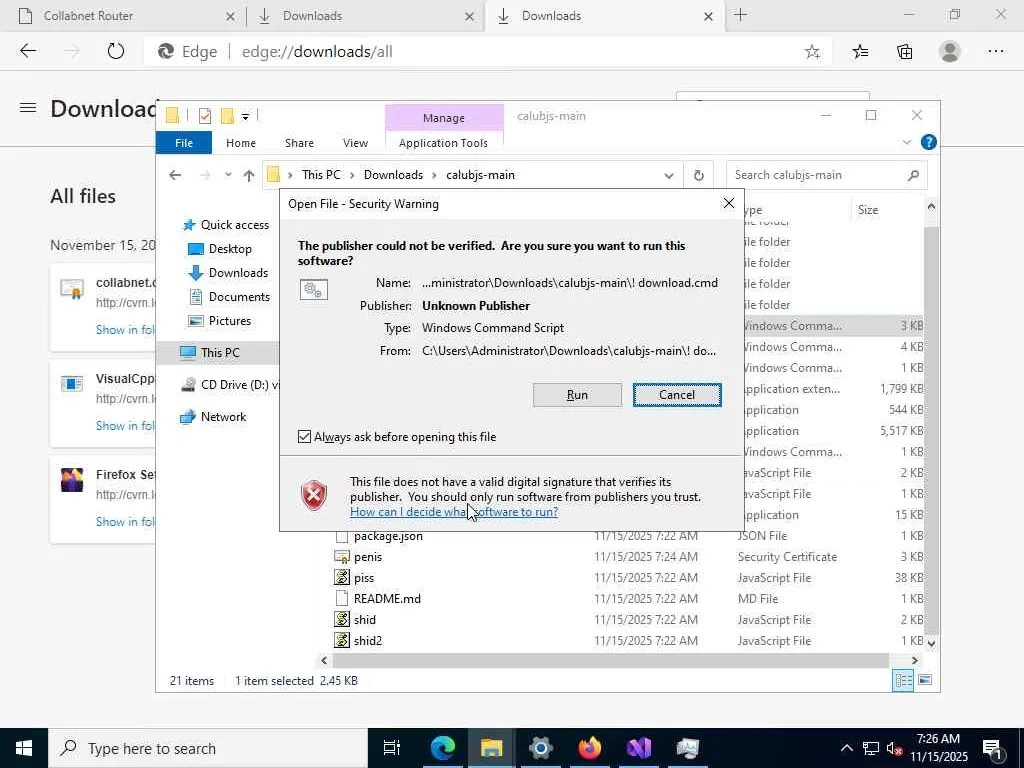The width and height of the screenshot is (1024, 768).
Task: Click the muted volume tray icon
Action: coord(895,749)
